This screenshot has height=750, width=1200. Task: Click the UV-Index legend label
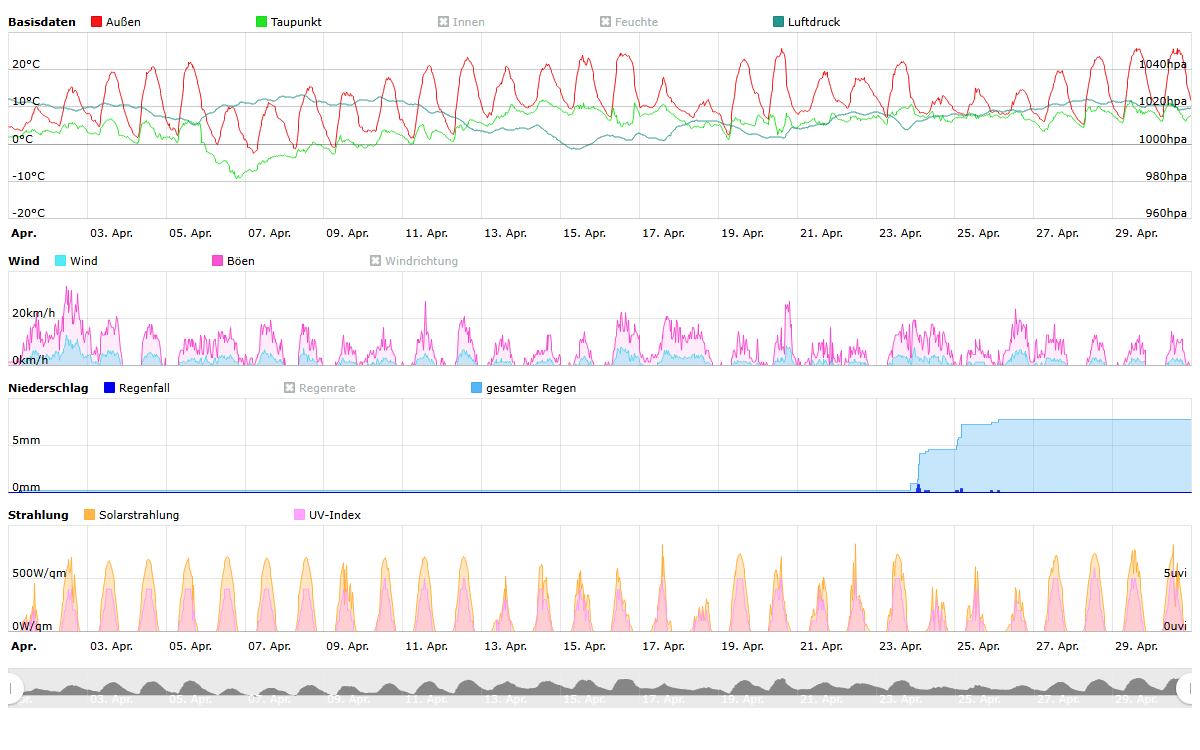(334, 515)
